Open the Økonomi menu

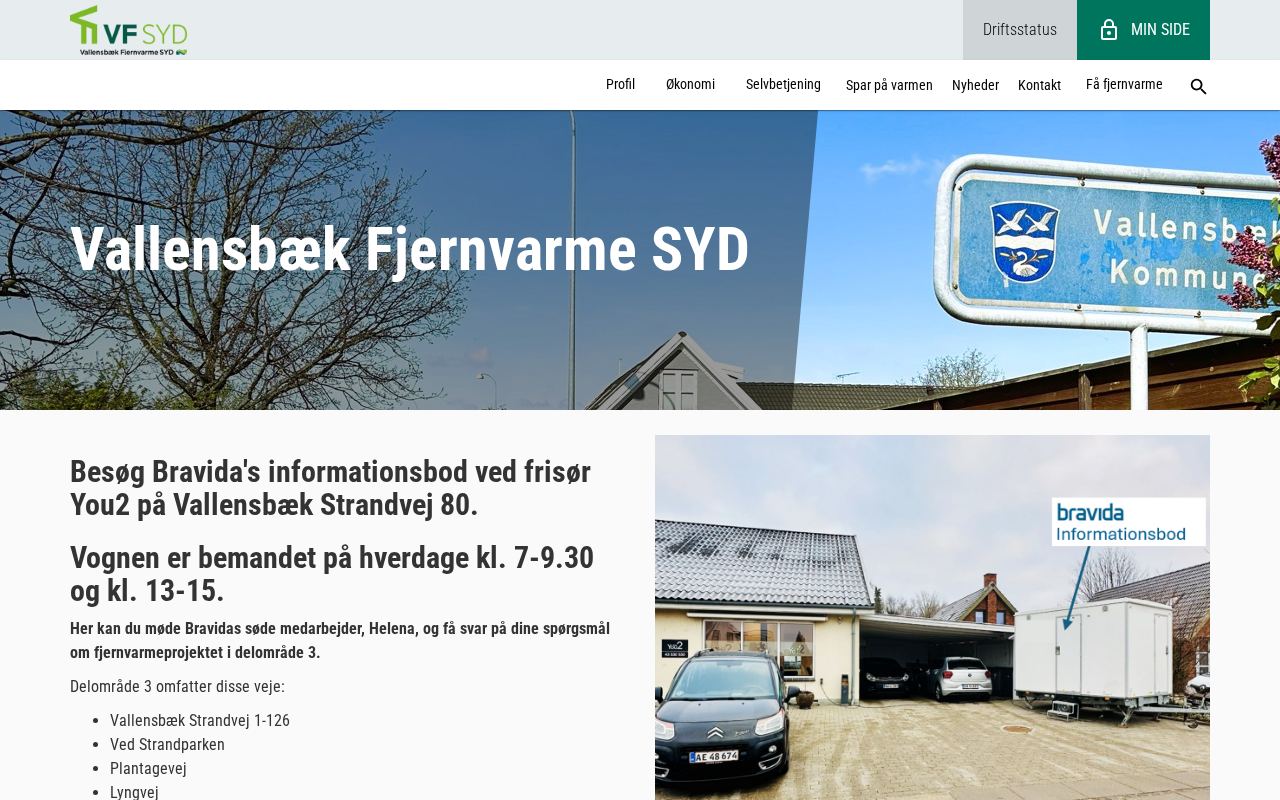click(x=690, y=85)
